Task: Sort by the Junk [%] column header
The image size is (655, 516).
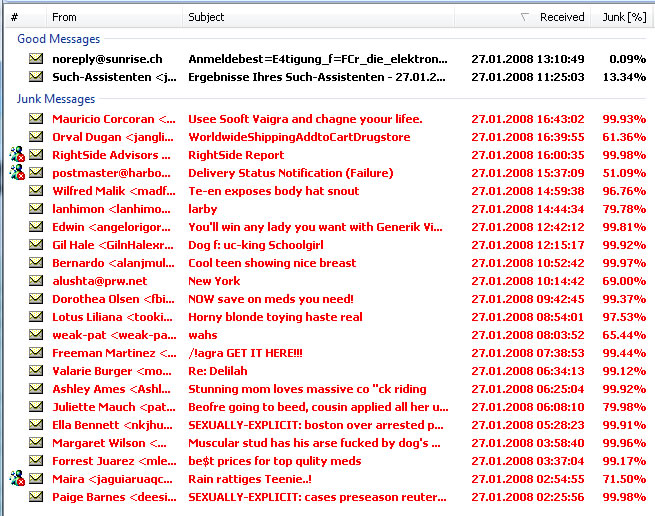Action: coord(624,17)
